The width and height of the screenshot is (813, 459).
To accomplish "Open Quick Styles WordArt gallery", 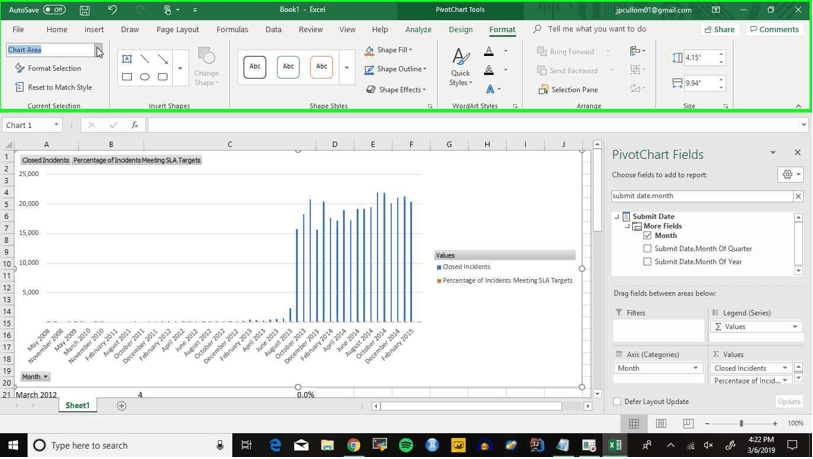I will [x=460, y=67].
